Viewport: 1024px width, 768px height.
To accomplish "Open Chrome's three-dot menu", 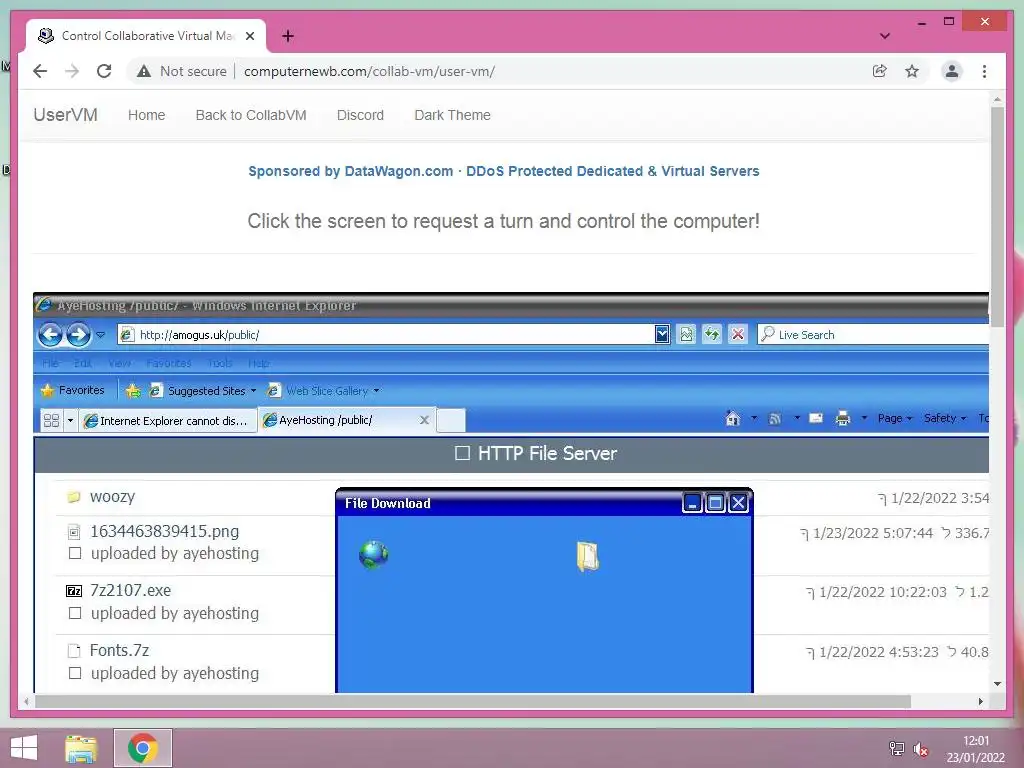I will pos(984,71).
